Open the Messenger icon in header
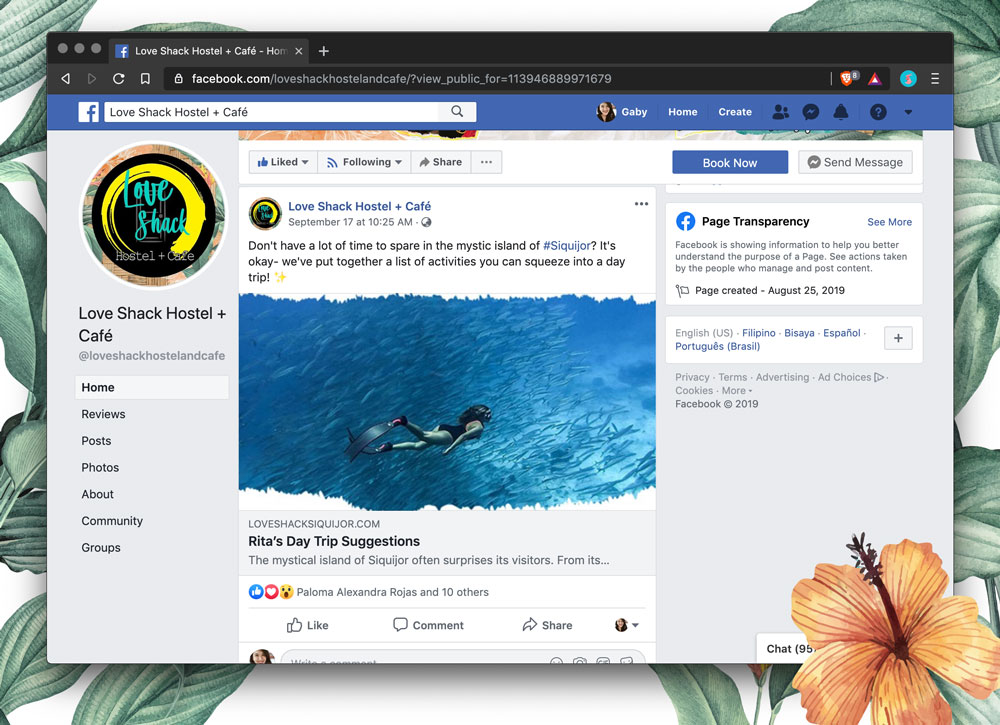 811,112
